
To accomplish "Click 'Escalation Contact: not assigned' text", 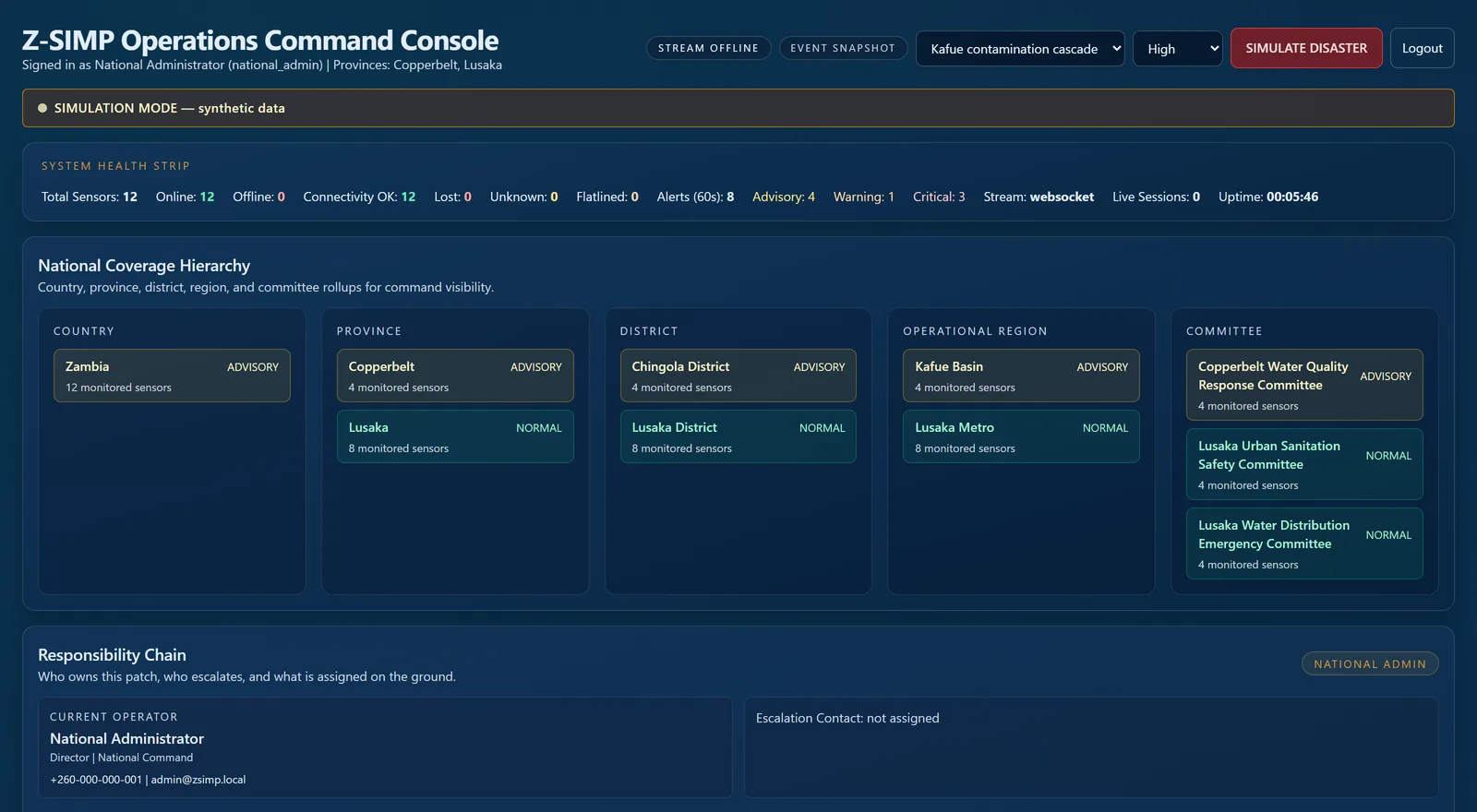I will click(847, 718).
